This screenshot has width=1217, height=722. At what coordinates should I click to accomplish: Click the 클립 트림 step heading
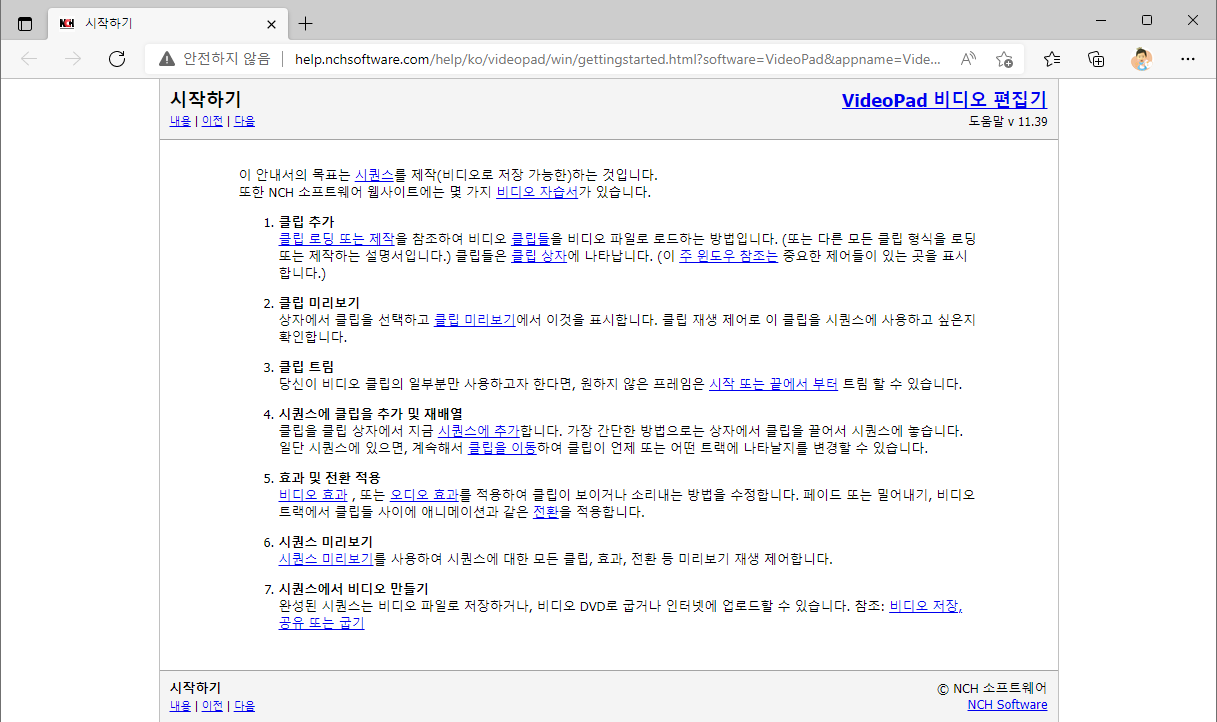click(x=307, y=367)
